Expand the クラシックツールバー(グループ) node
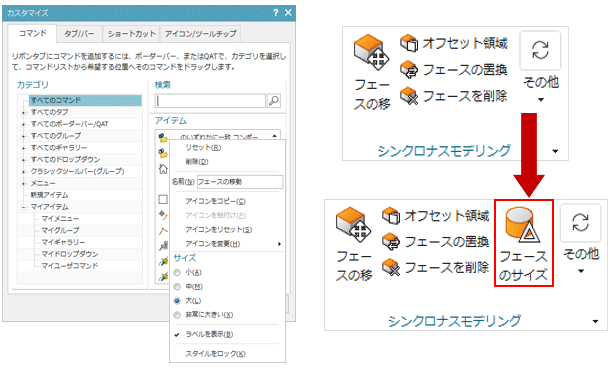Image resolution: width=612 pixels, height=368 pixels. 23,171
